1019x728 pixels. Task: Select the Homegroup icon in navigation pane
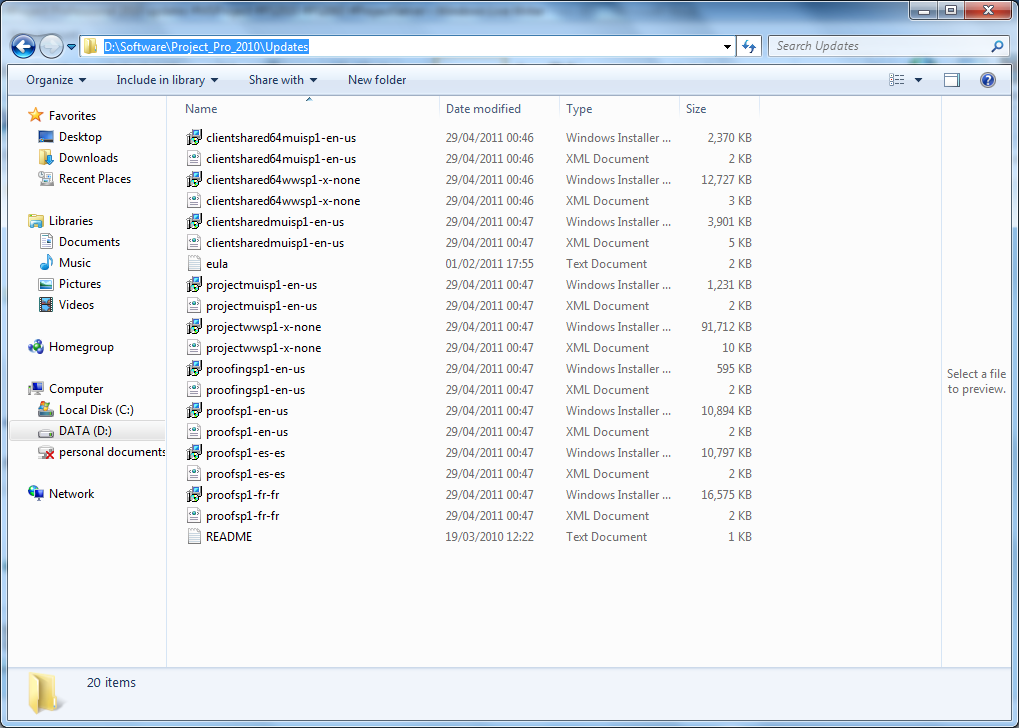[36, 347]
